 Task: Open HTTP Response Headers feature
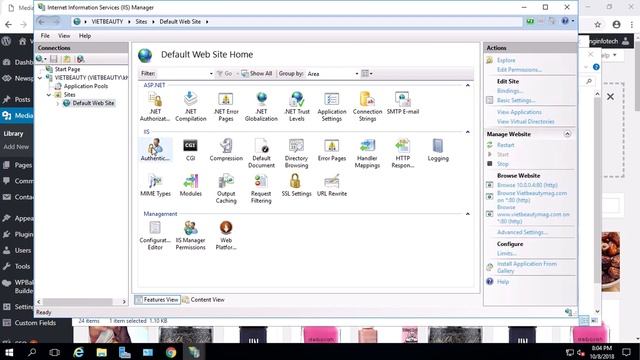point(402,153)
